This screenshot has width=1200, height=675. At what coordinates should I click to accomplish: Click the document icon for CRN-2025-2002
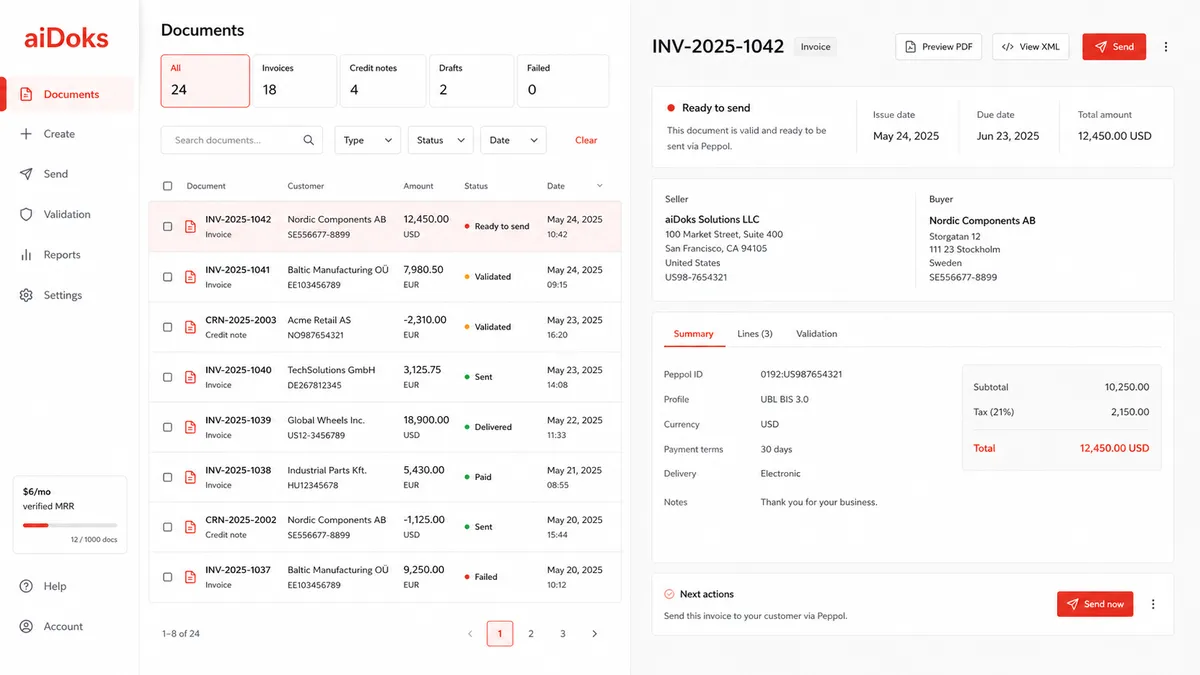pos(190,527)
